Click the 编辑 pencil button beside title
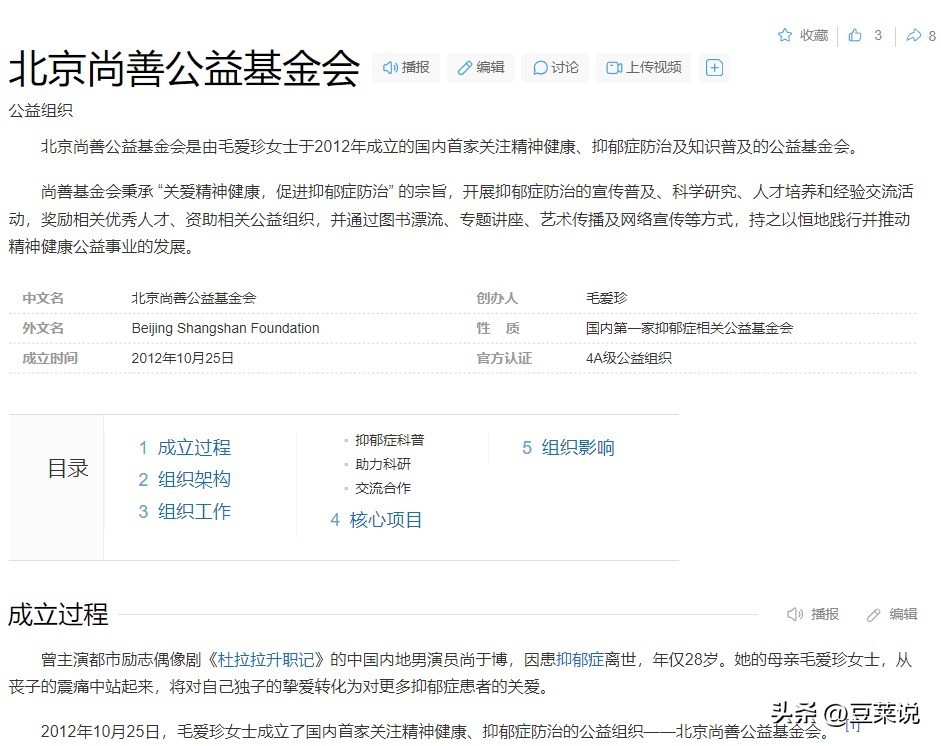Viewport: 941px width, 746px height. tap(480, 68)
